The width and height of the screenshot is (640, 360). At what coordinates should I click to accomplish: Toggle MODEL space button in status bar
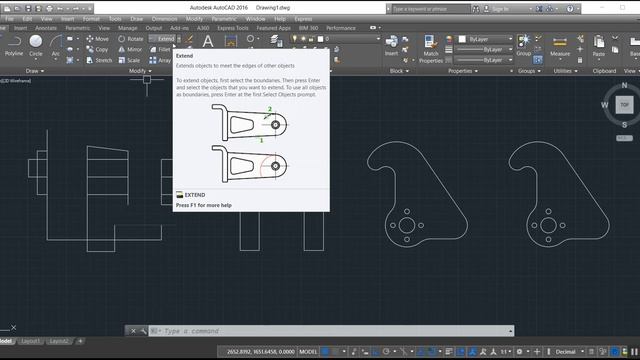point(308,351)
